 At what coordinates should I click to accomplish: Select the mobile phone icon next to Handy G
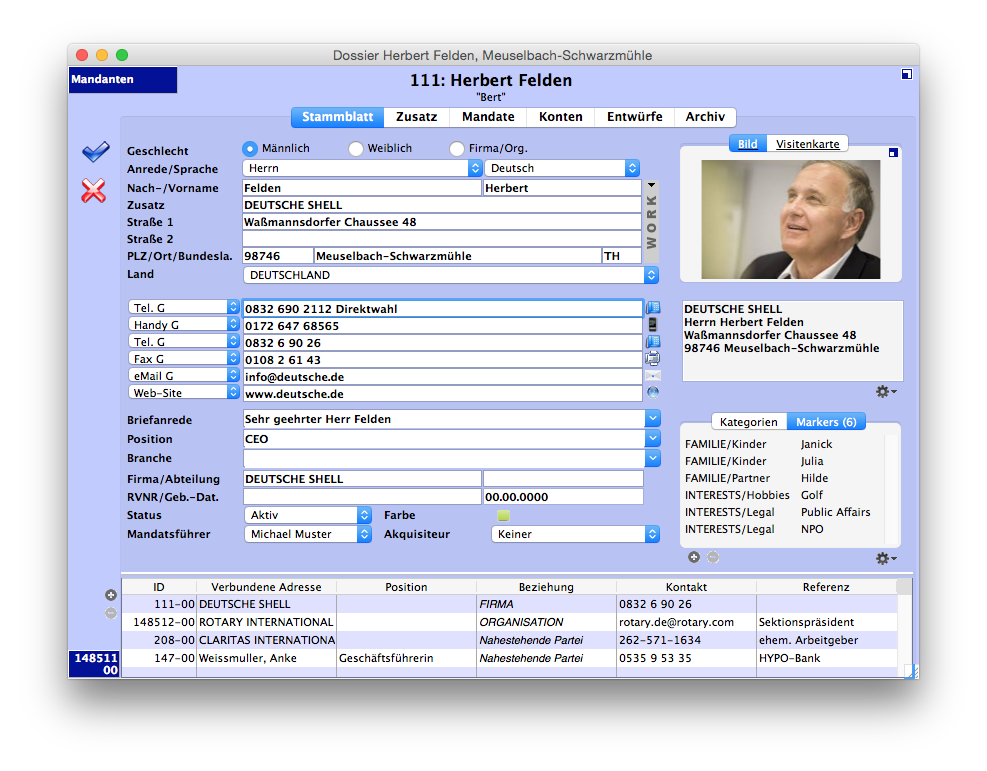pos(653,324)
